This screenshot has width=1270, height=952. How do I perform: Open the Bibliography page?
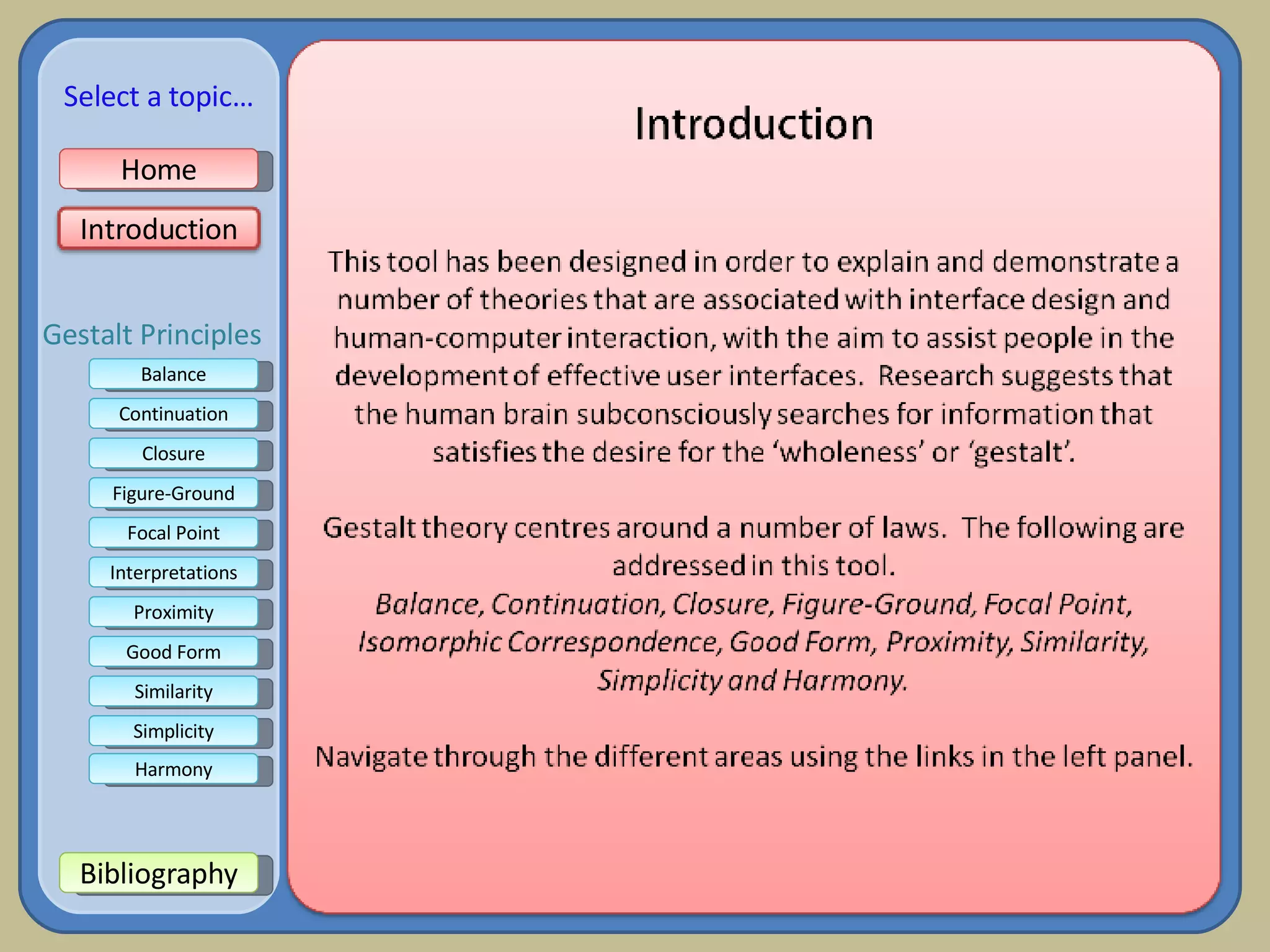[159, 873]
